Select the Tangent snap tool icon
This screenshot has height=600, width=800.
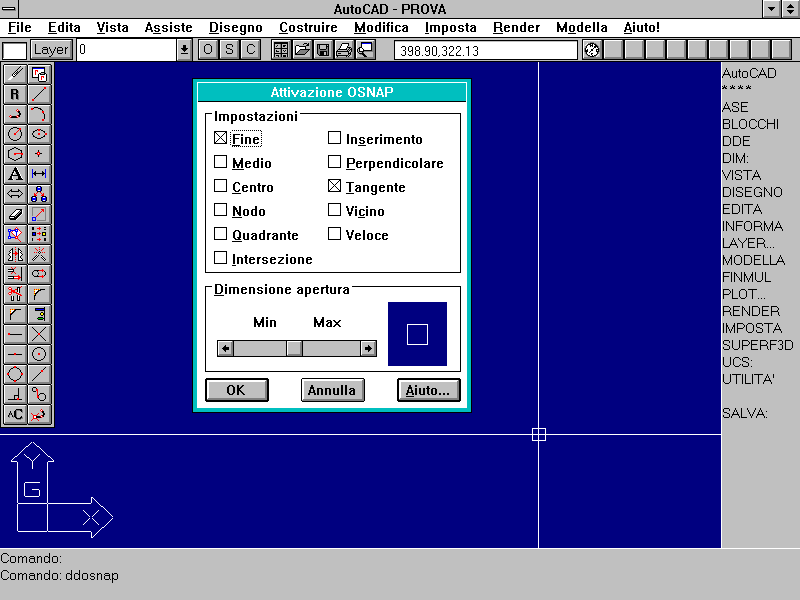(39, 394)
